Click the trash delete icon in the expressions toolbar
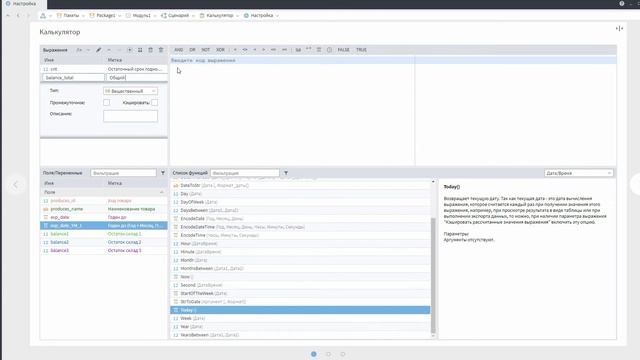The height and width of the screenshot is (360, 640). pos(150,50)
